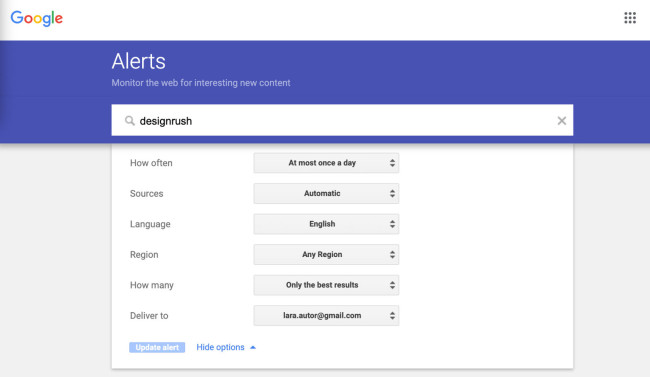The height and width of the screenshot is (377, 650).
Task: Open the Language 'English' dropdown
Action: 326,224
